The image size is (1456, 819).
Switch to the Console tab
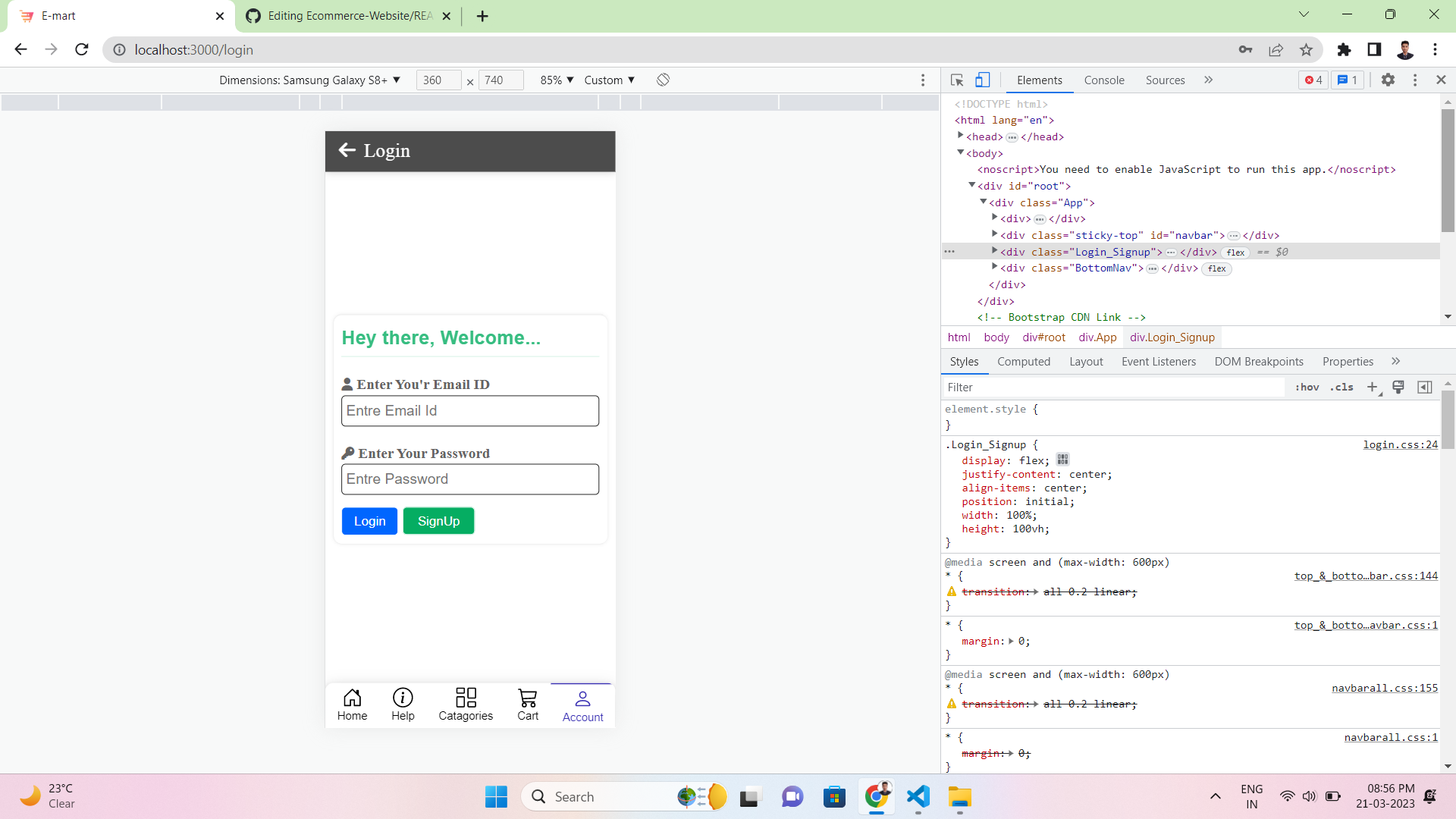(1104, 80)
